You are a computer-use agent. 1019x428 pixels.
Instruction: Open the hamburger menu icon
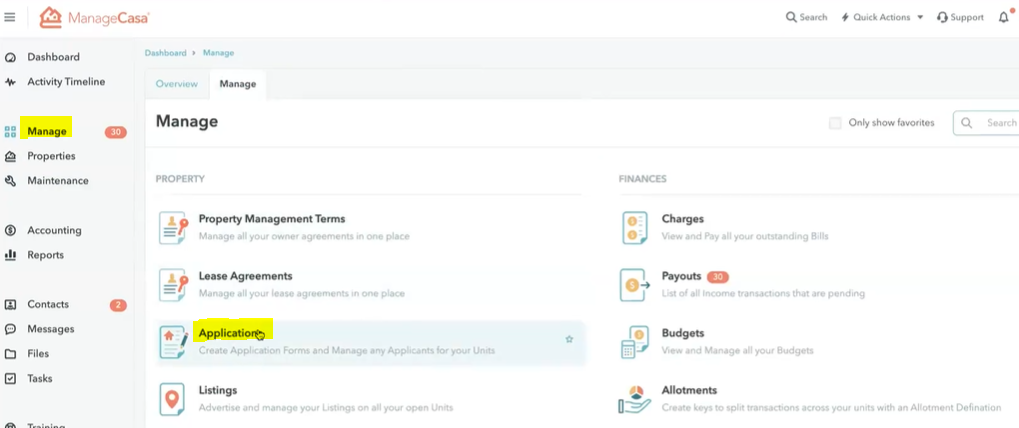point(10,17)
